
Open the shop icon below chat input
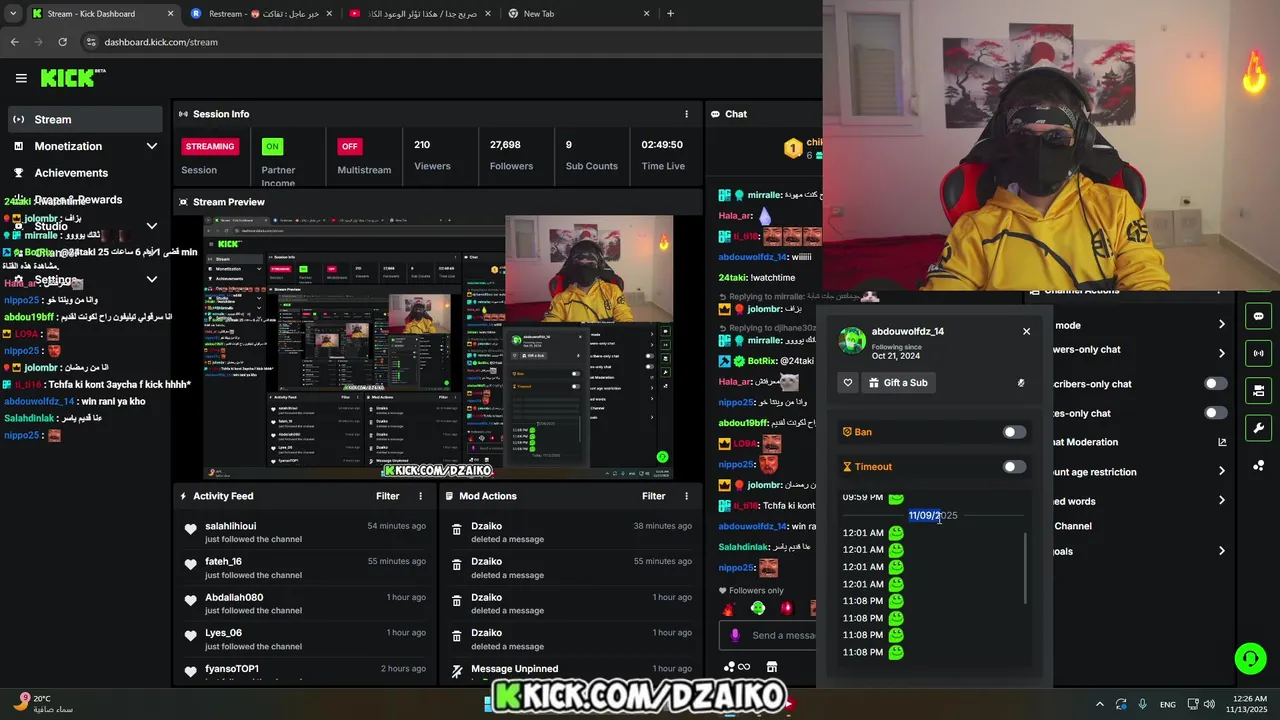pos(772,667)
